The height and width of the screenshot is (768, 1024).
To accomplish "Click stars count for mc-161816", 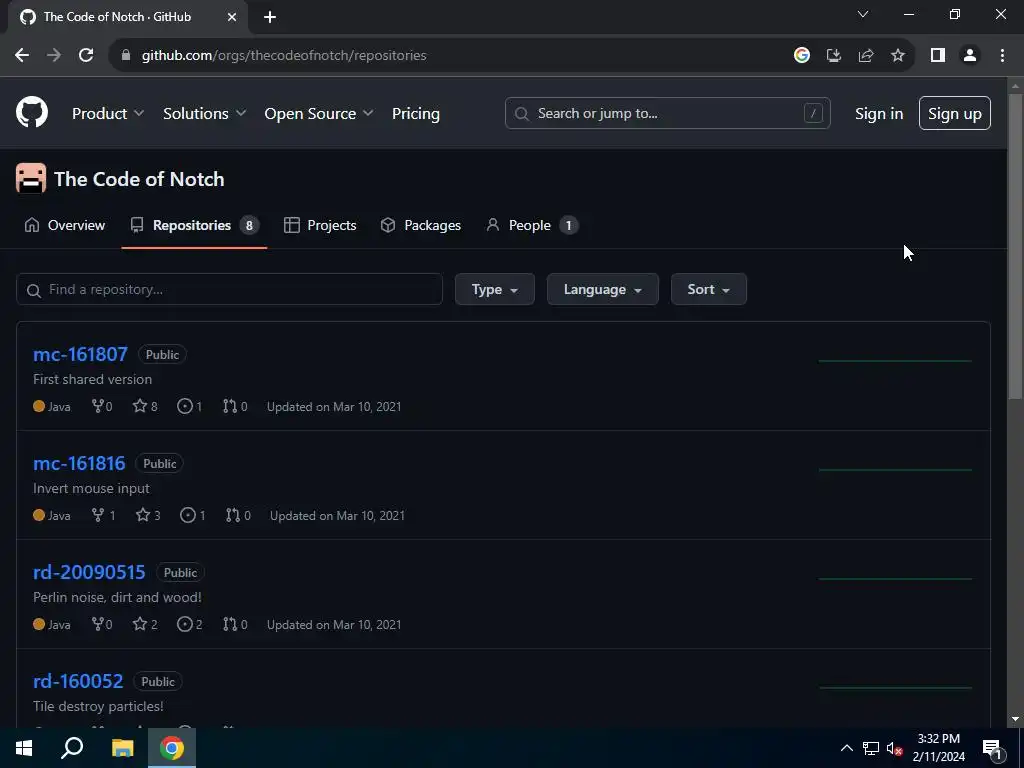I will 148,515.
